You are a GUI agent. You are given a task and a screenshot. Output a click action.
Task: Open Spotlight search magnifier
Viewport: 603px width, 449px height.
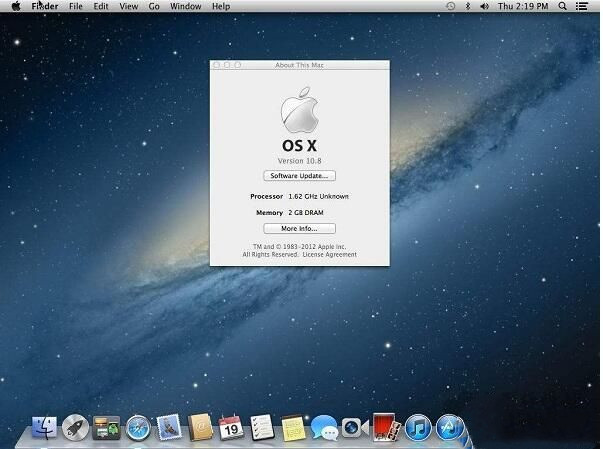(x=562, y=6)
